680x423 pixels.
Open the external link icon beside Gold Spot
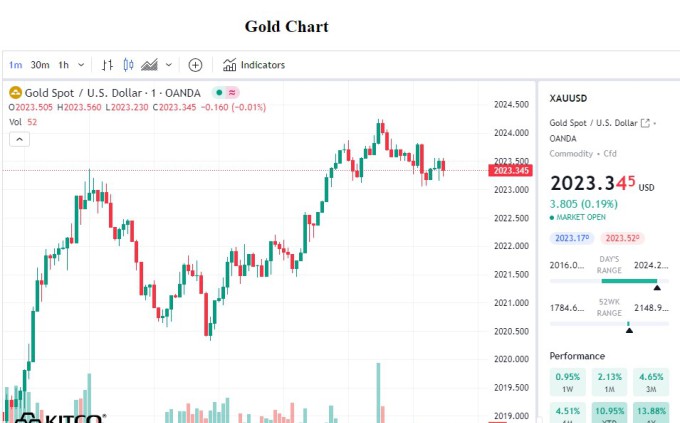coord(645,123)
